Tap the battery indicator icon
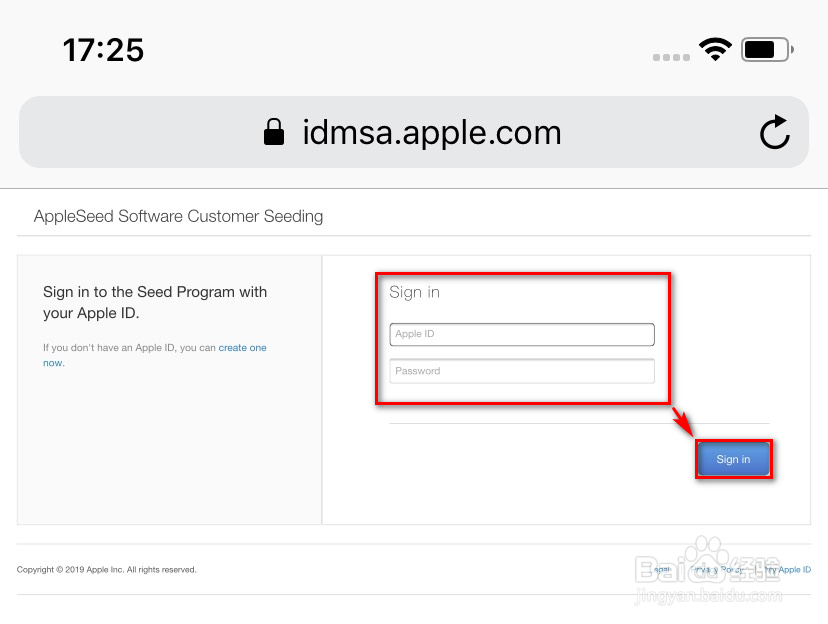 (x=766, y=49)
